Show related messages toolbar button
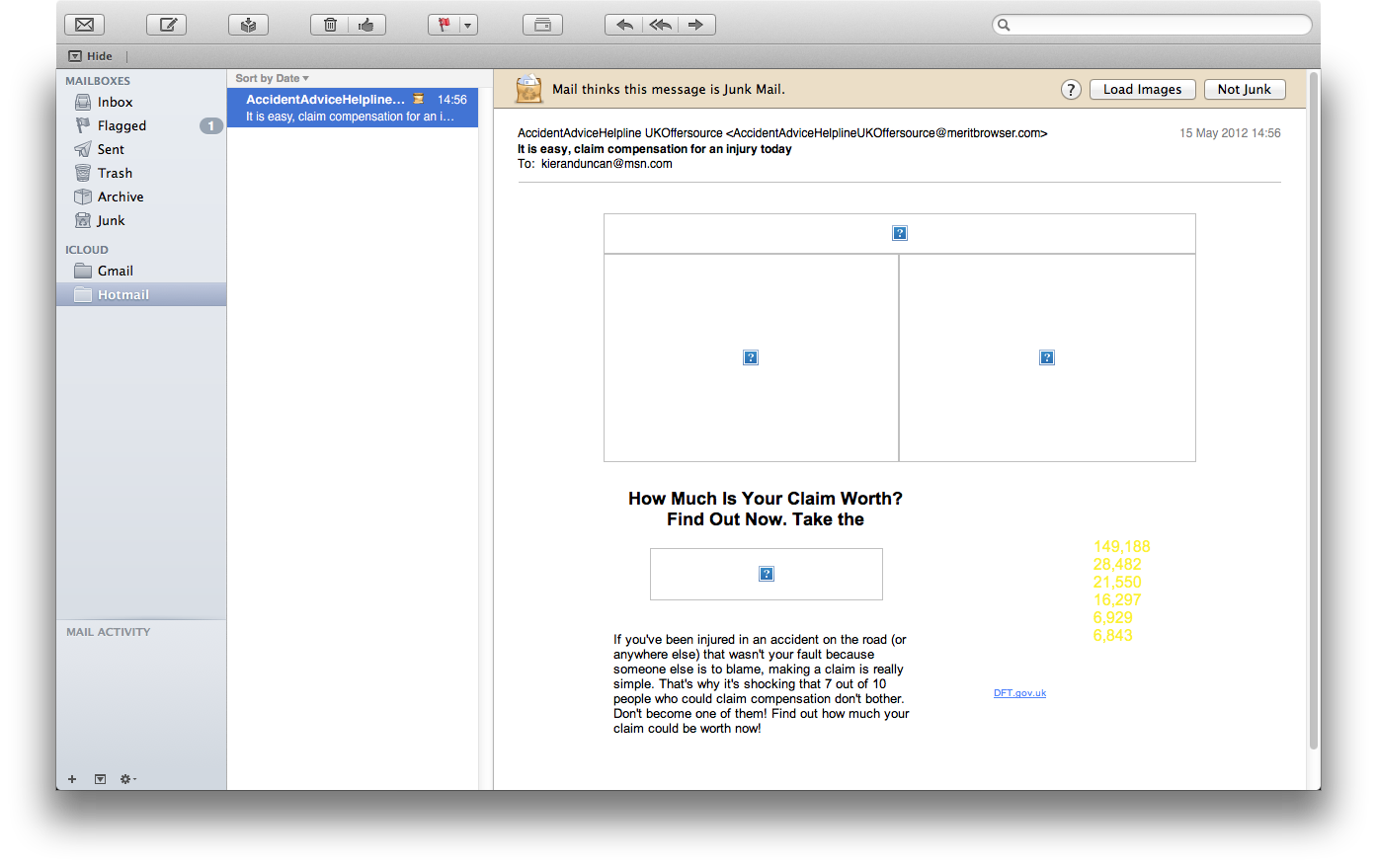 [x=542, y=25]
